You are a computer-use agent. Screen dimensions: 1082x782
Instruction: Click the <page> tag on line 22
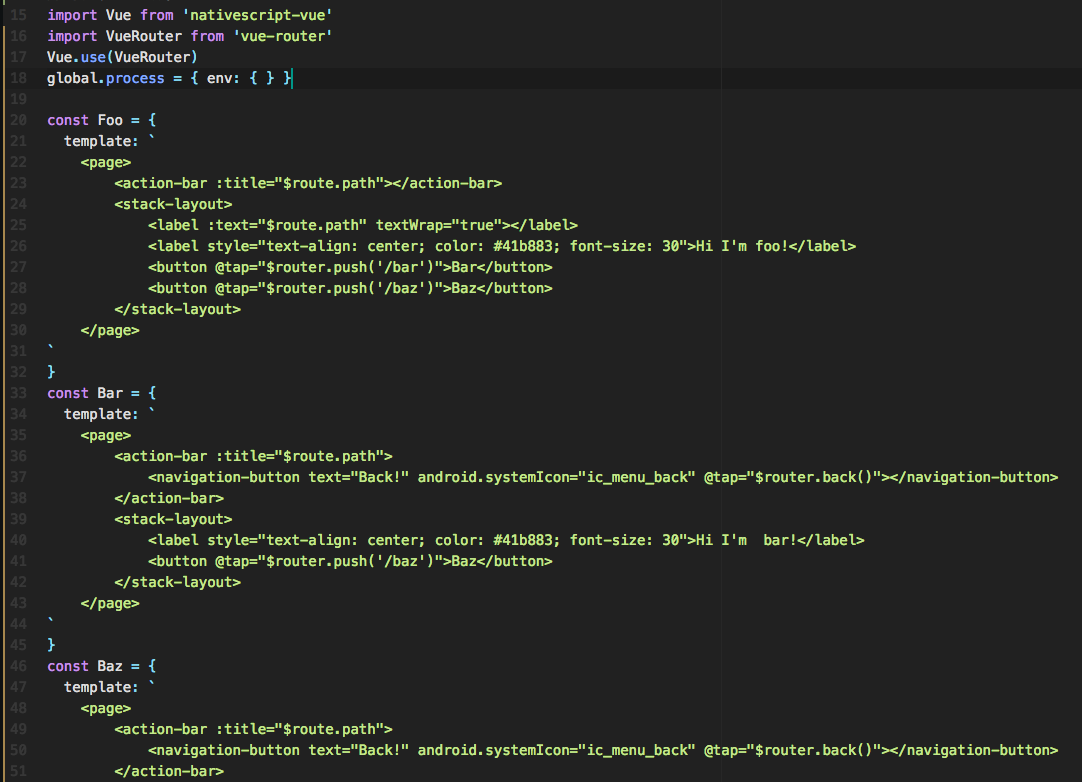coord(106,162)
